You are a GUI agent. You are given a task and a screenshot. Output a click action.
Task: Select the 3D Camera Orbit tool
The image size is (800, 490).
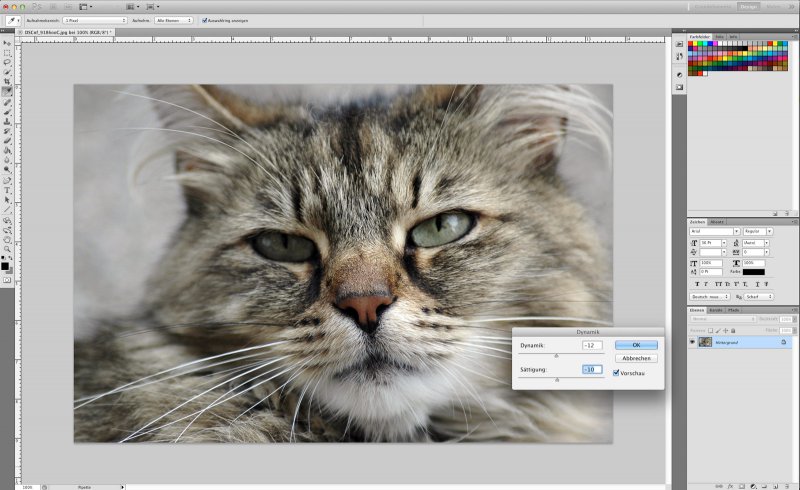coord(7,231)
